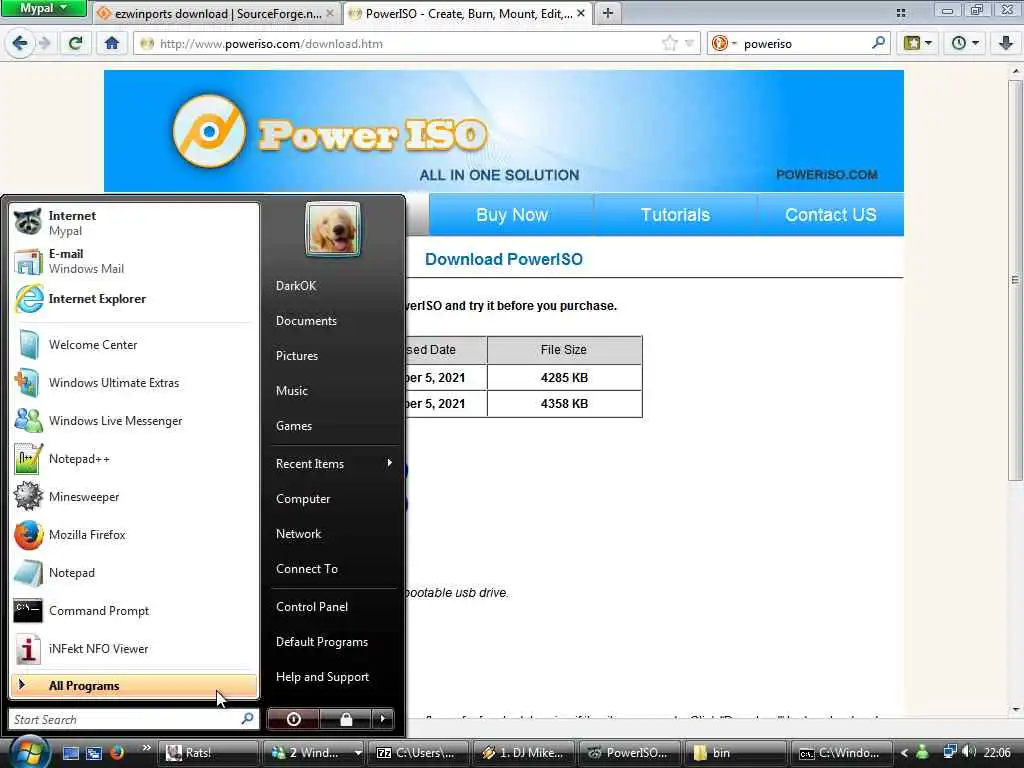Reload the PowerISO page
Viewport: 1024px width, 768px height.
coord(76,43)
